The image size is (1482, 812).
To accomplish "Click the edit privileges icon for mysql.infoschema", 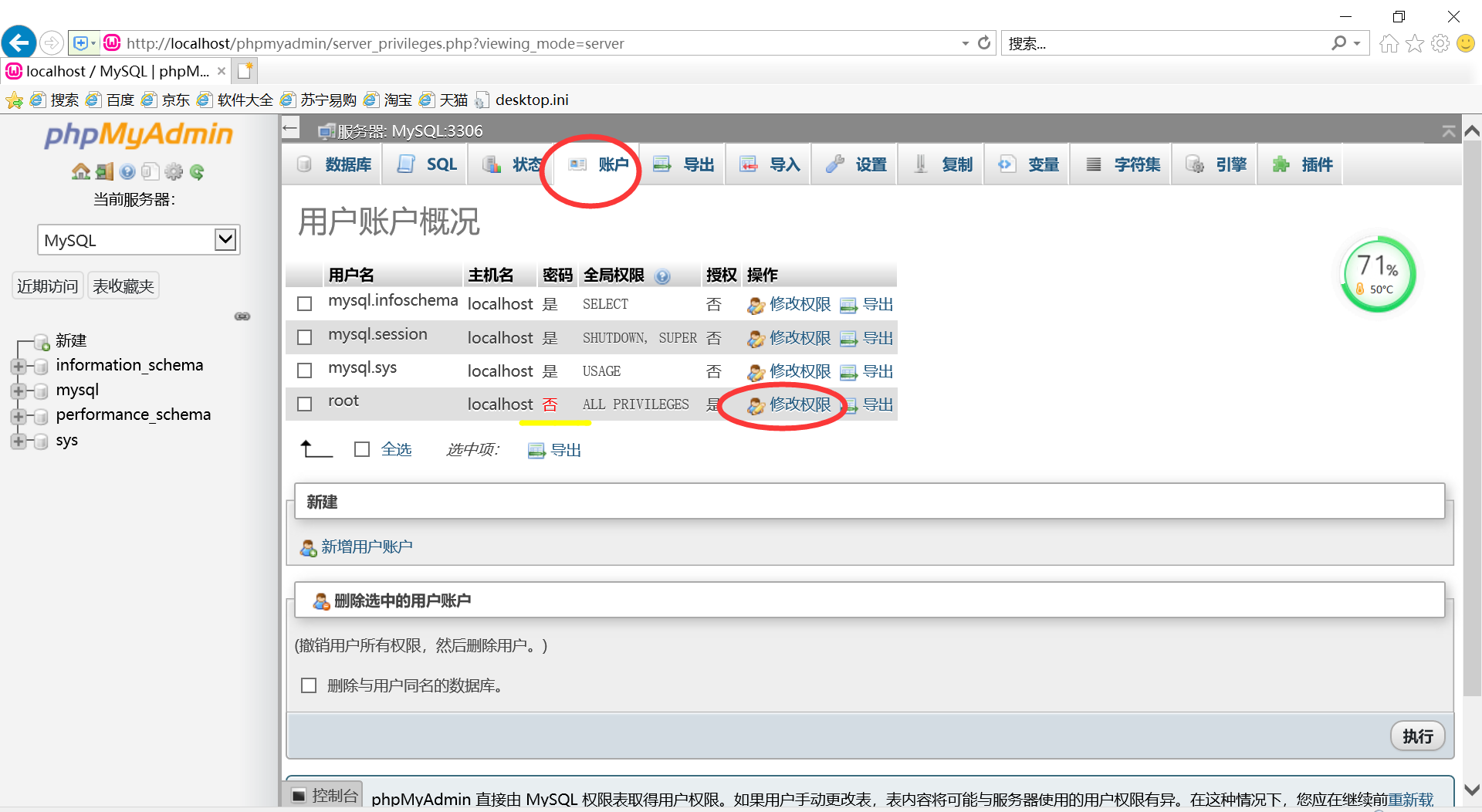I will click(x=756, y=306).
